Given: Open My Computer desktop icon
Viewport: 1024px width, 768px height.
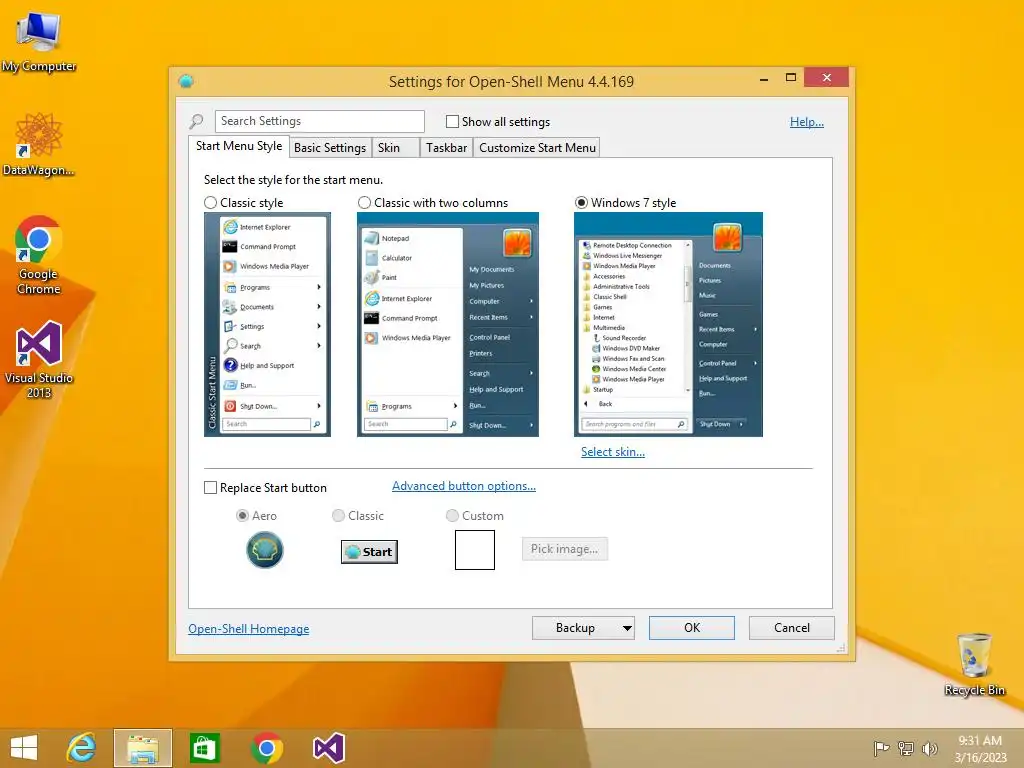Looking at the screenshot, I should coord(39,40).
